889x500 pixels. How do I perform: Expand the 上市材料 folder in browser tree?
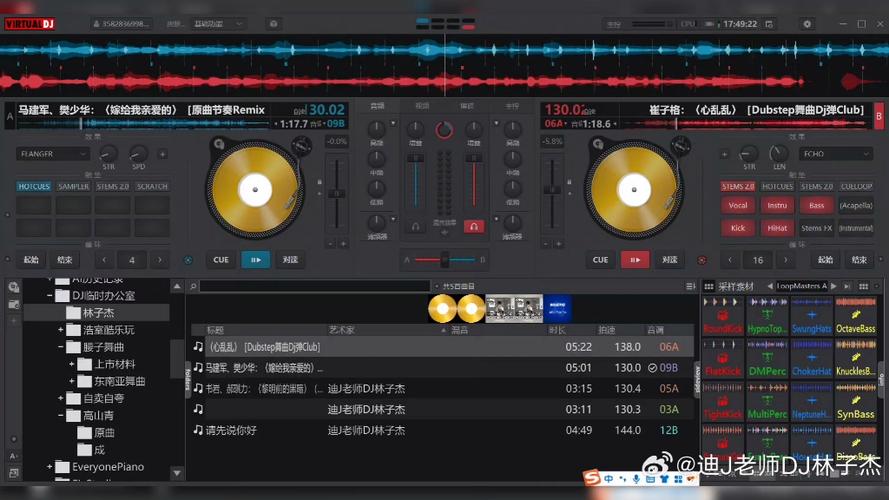point(72,364)
